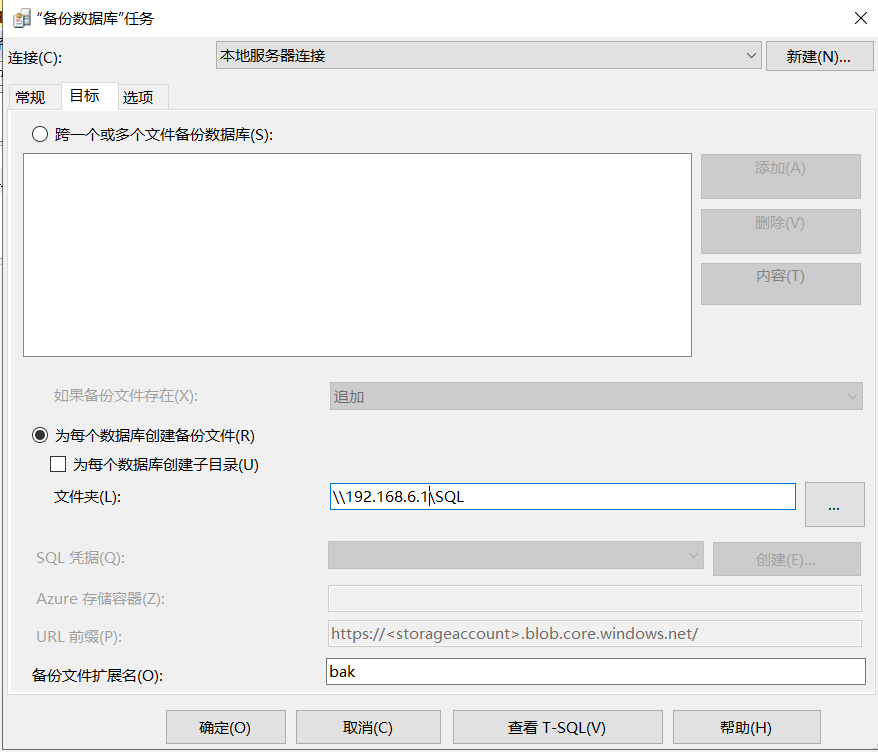Screen dimensions: 878x752
Task: Click the 新建(N)... connection button
Action: 819,57
